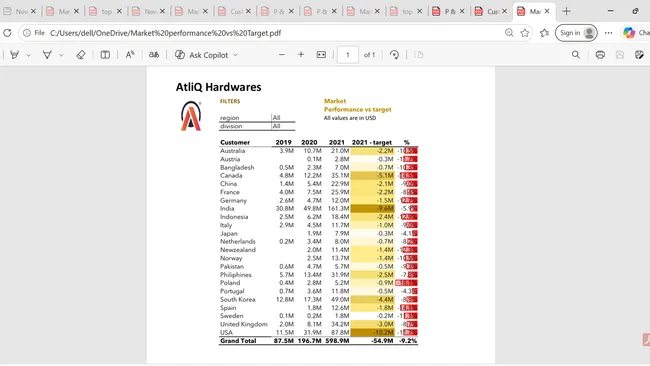The width and height of the screenshot is (650, 366).
Task: Start Read aloud from PDF toolbar
Action: (x=130, y=55)
